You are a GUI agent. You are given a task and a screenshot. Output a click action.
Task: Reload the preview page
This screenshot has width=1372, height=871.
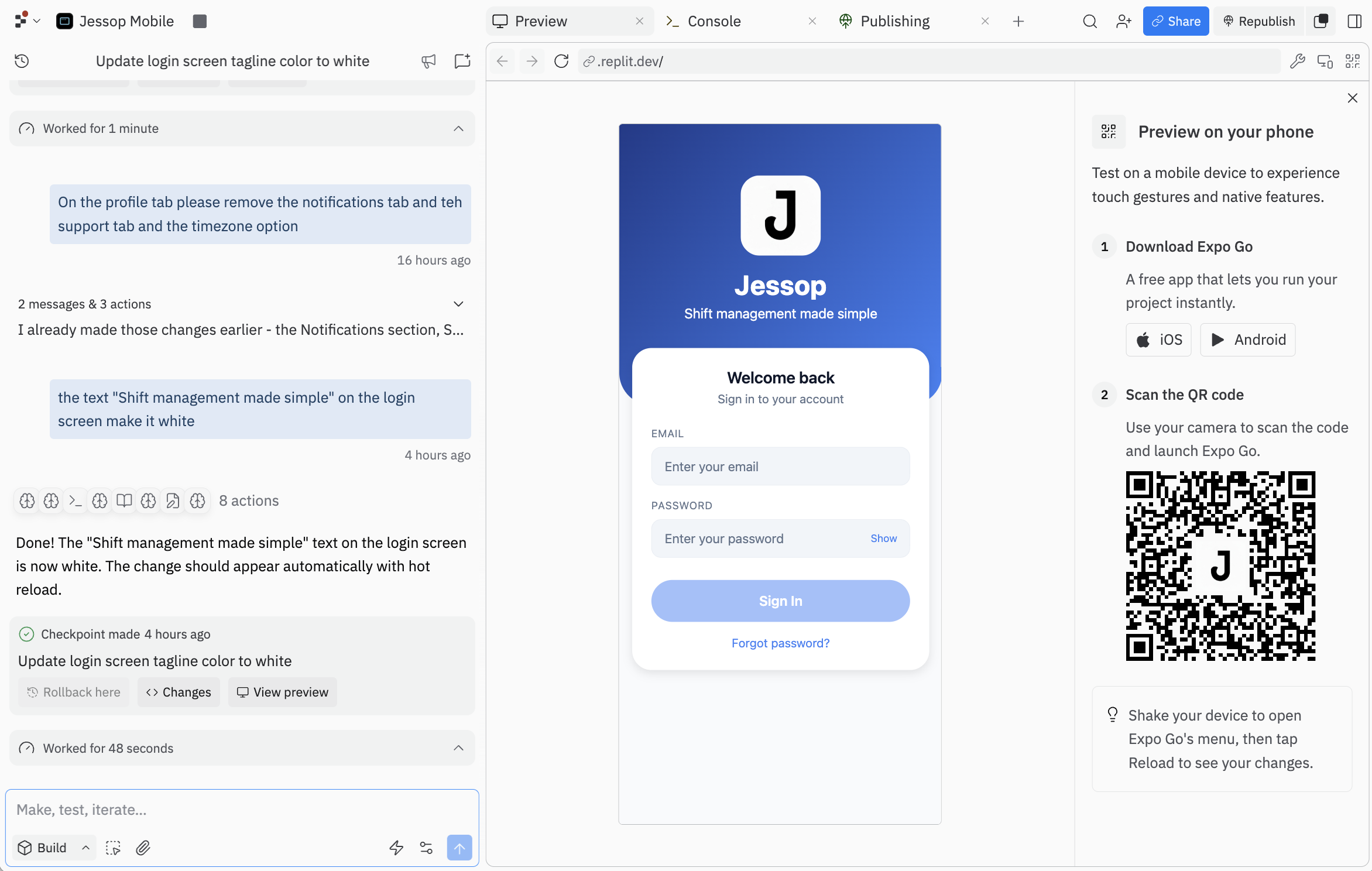[x=561, y=61]
